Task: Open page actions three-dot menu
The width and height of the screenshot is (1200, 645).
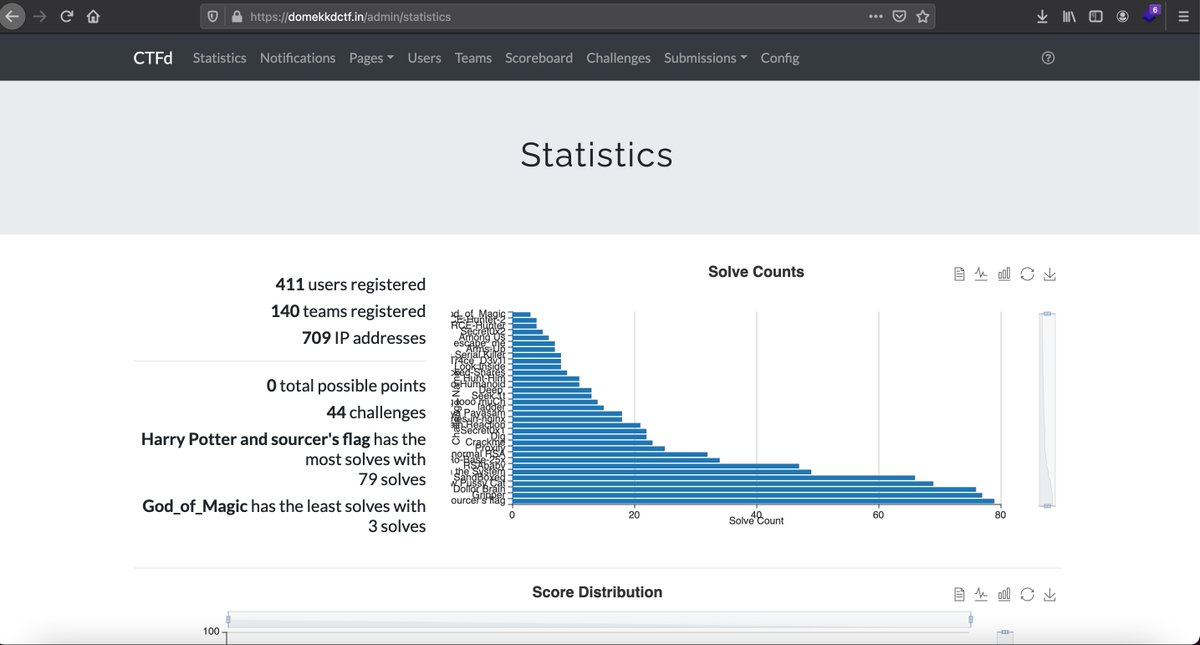Action: (876, 16)
